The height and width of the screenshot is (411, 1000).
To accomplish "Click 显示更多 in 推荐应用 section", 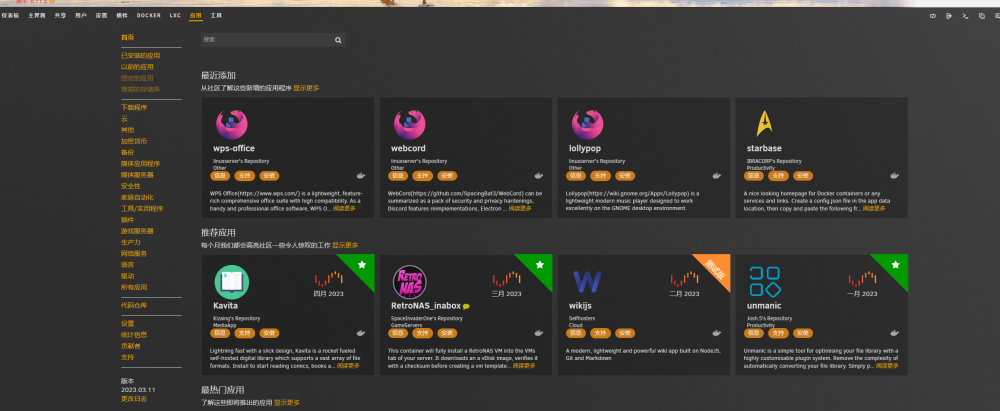I will [345, 245].
